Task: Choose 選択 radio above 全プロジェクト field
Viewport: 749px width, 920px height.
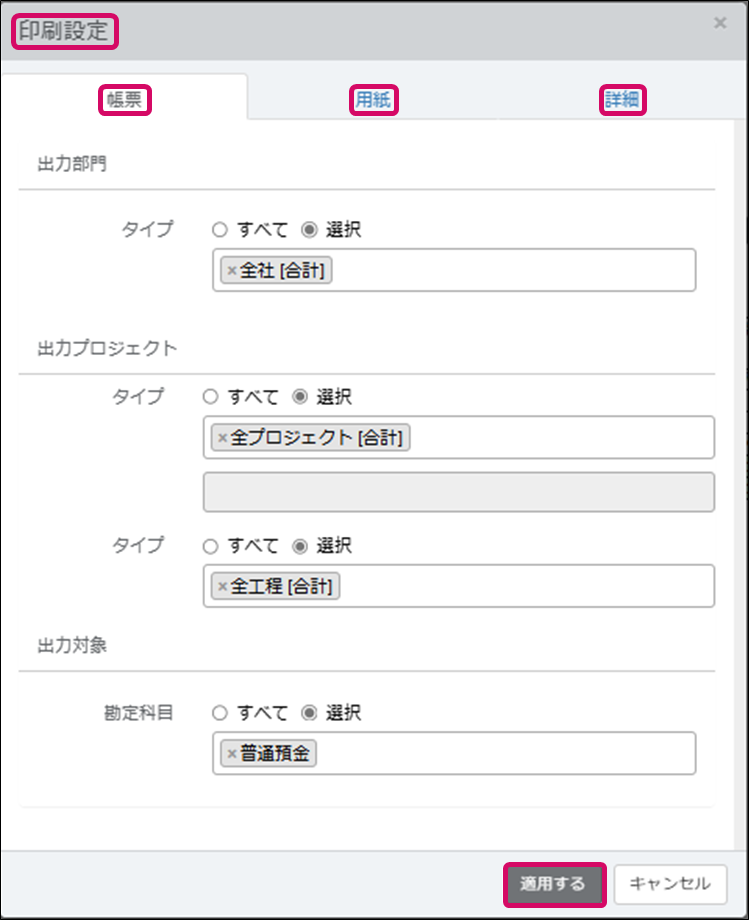Action: (299, 396)
